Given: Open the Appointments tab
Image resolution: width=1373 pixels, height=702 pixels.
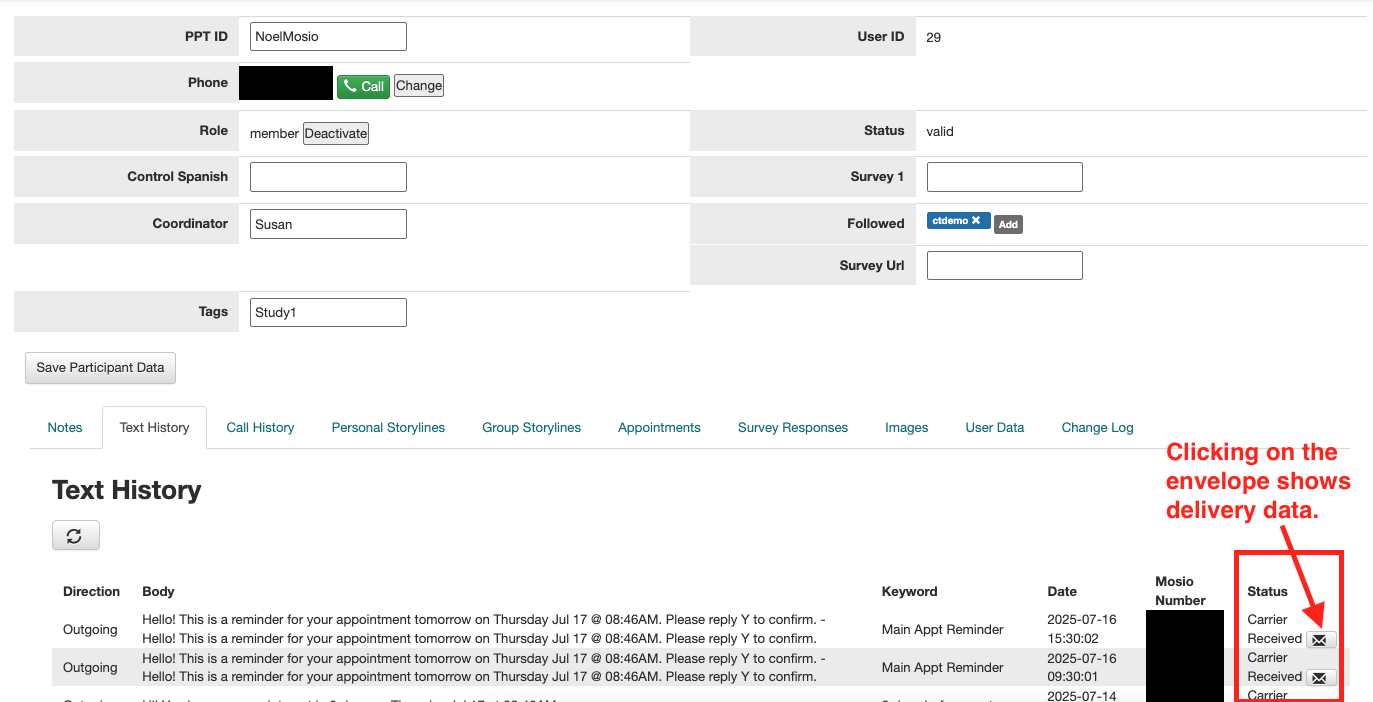Looking at the screenshot, I should (659, 427).
